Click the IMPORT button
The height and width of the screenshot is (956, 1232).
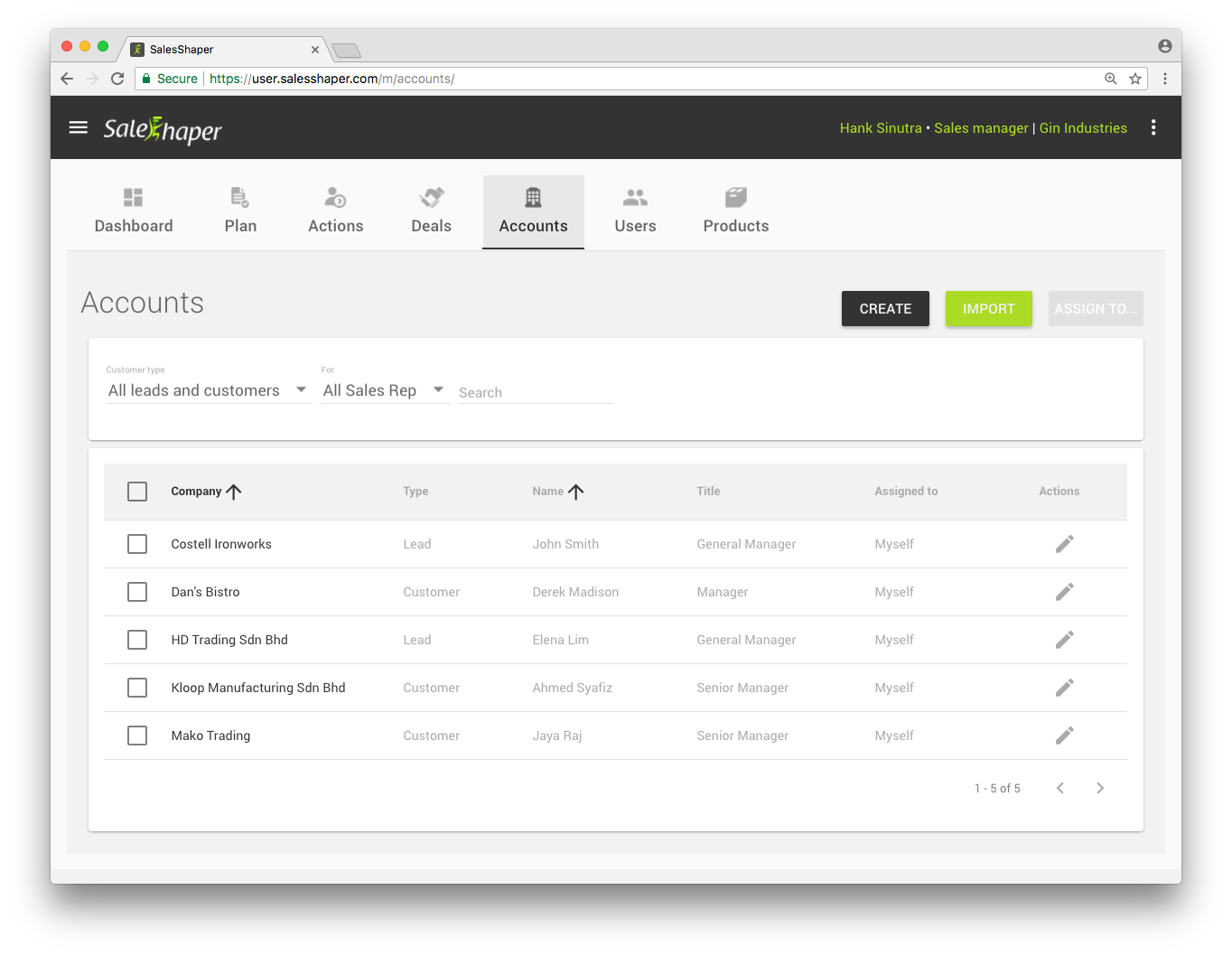coord(989,309)
